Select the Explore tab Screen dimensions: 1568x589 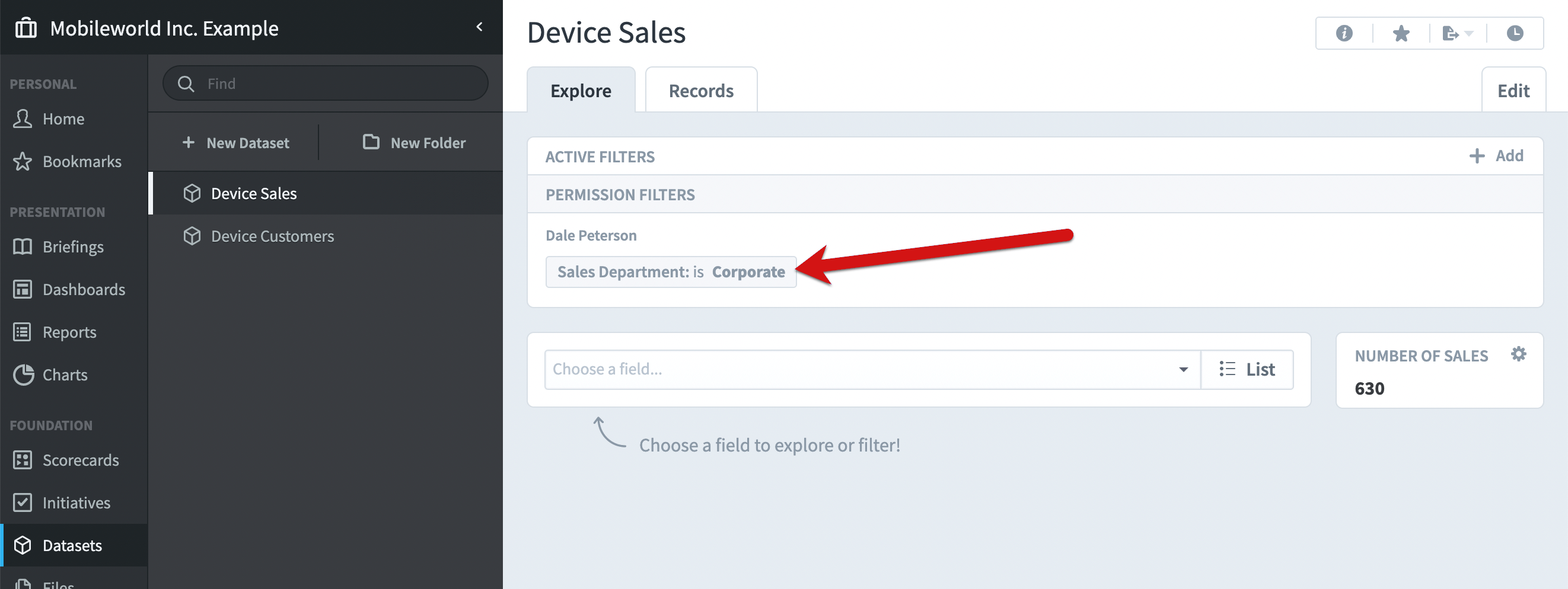(x=581, y=90)
